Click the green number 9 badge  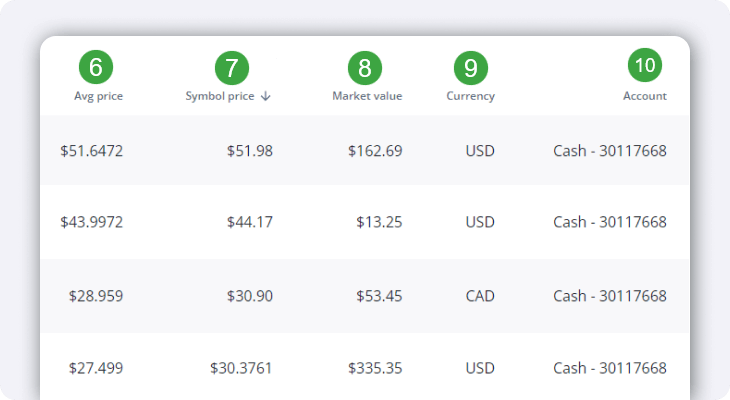(470, 68)
